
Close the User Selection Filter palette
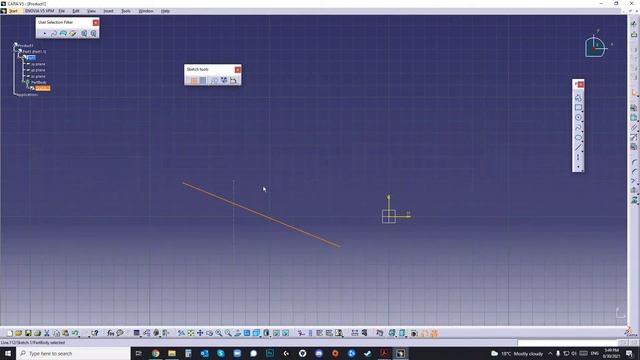tap(96, 22)
